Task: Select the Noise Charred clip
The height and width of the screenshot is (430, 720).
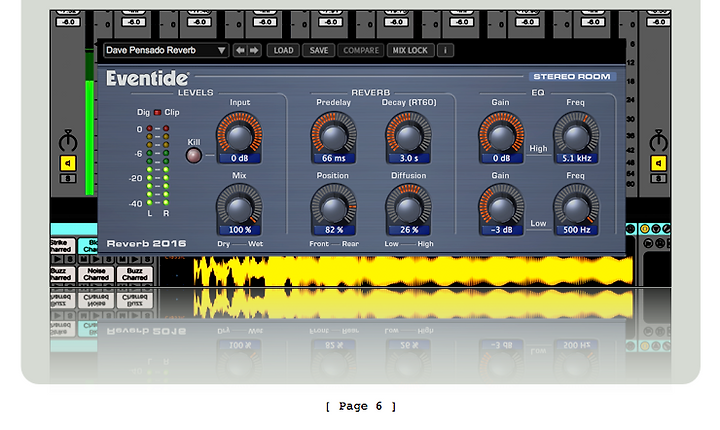Action: coord(96,274)
